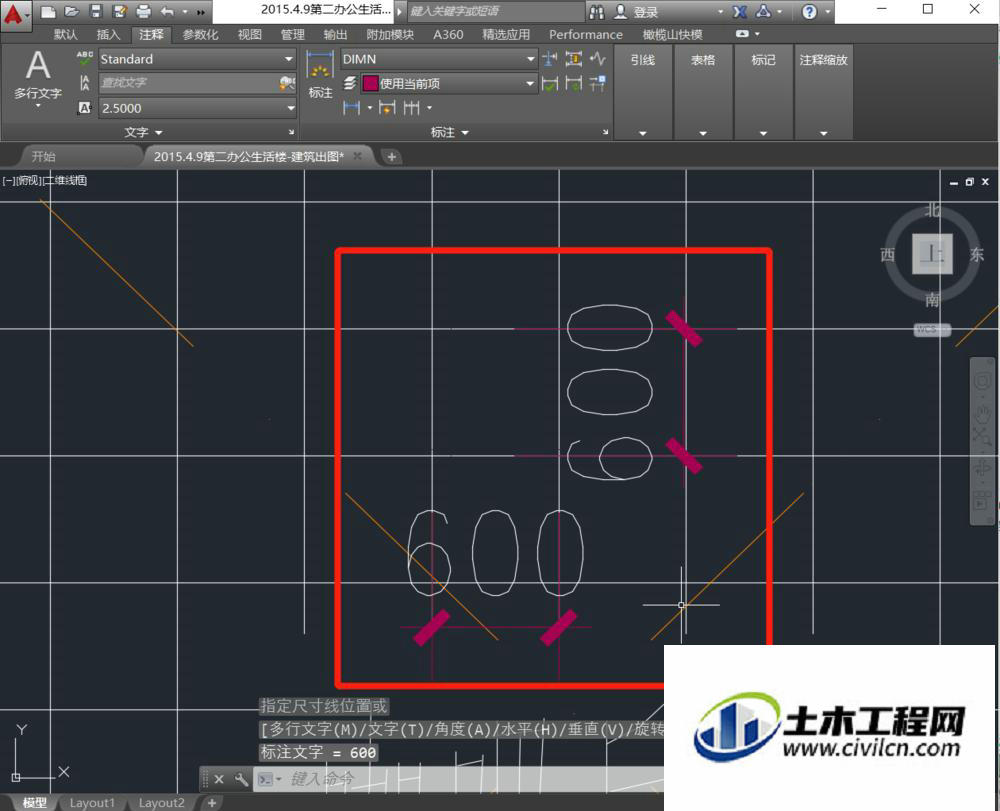Click the 查找文字 find text field
The image size is (1000, 811).
pos(188,83)
